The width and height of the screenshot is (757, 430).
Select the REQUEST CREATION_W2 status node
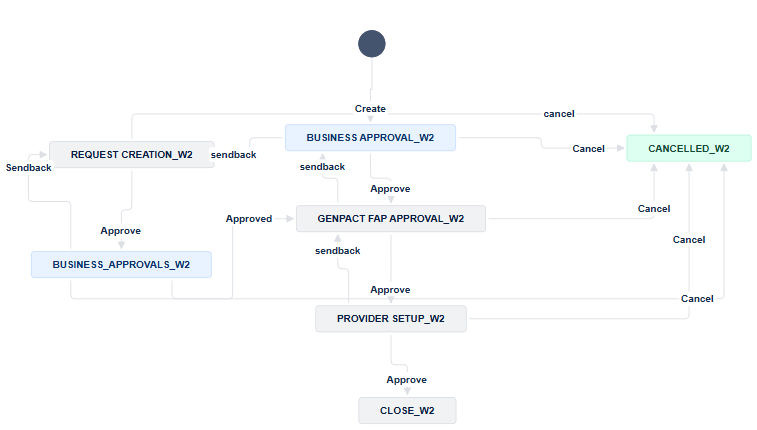[132, 154]
